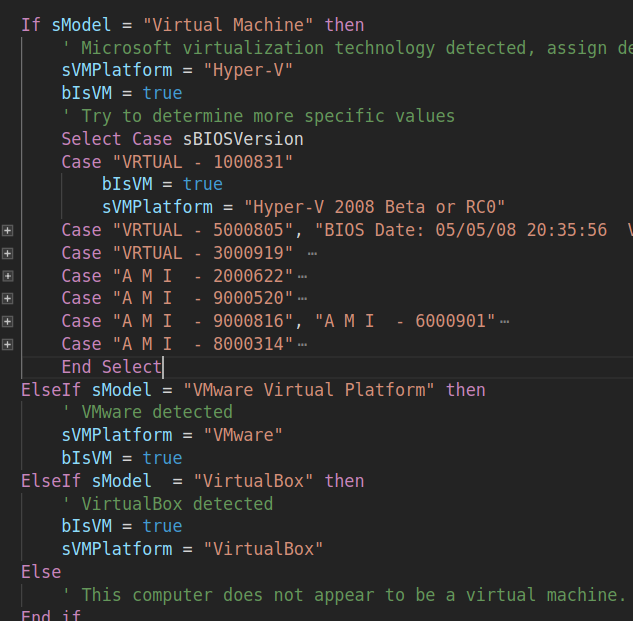Place cursor at the End Select line
The width and height of the screenshot is (633, 621).
110,367
